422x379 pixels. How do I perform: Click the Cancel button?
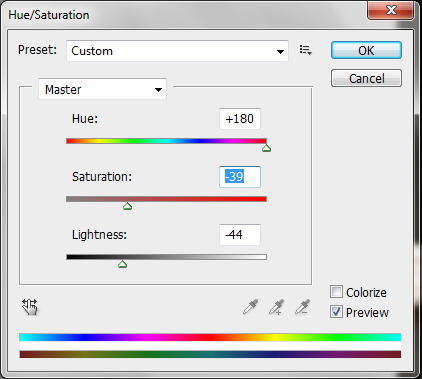pyautogui.click(x=366, y=78)
